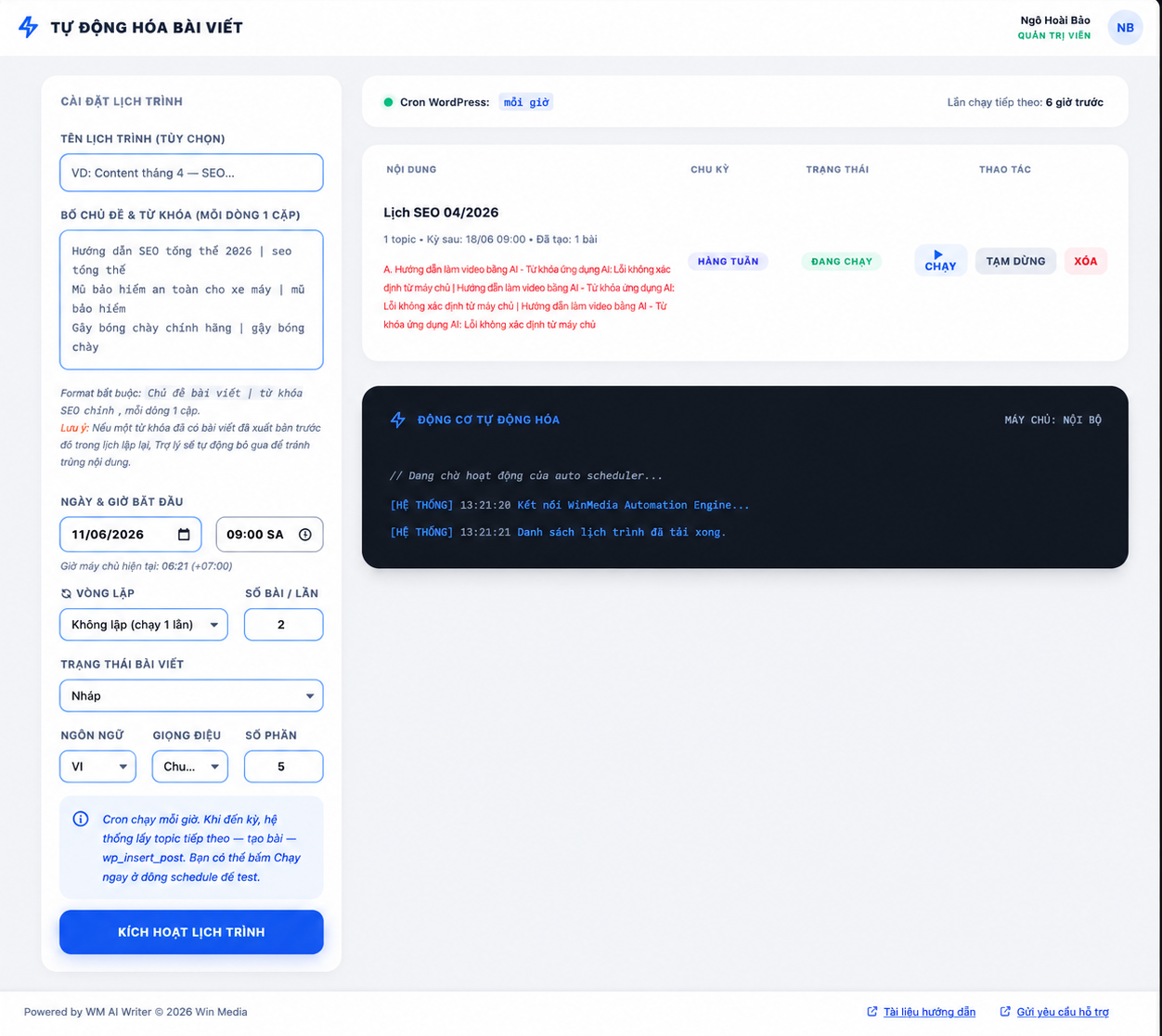Click the lightning bolt app logo
This screenshot has height=1036, width=1162.
tap(29, 27)
